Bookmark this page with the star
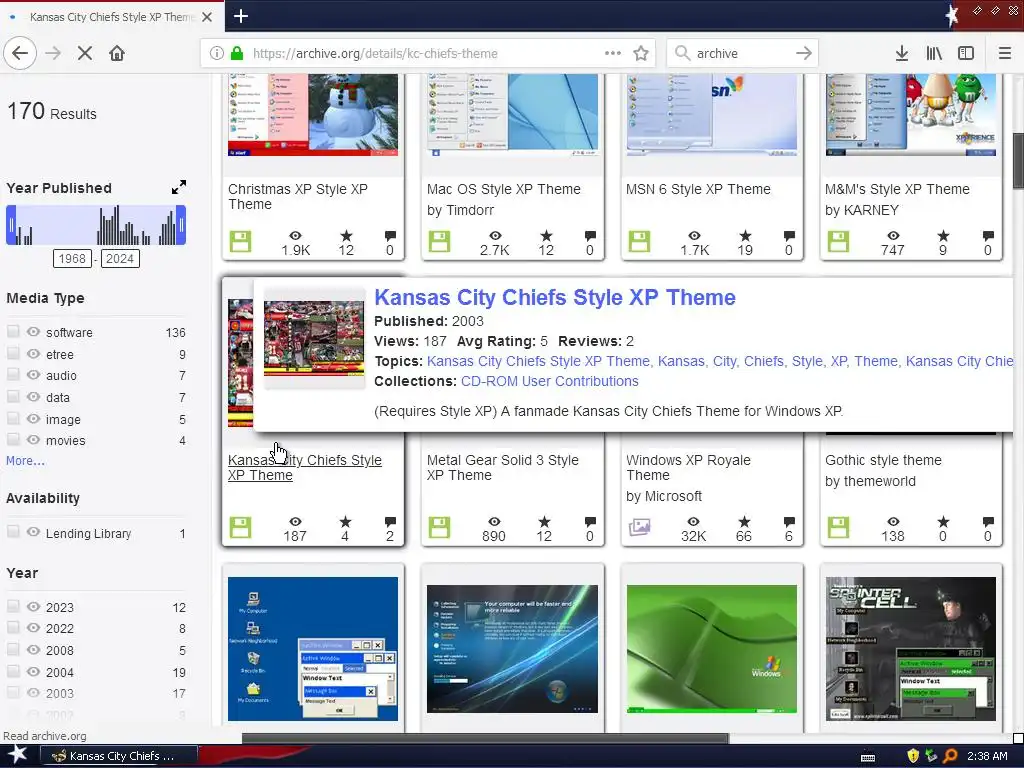The width and height of the screenshot is (1024, 768). point(641,53)
